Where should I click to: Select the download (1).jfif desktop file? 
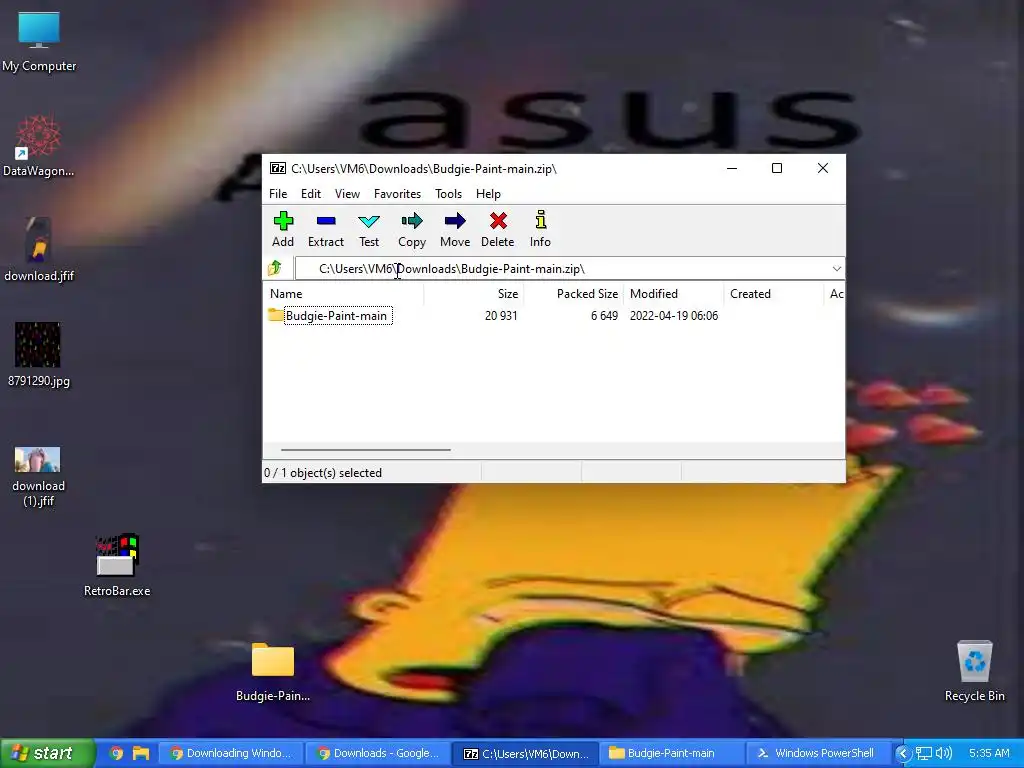coord(39,477)
